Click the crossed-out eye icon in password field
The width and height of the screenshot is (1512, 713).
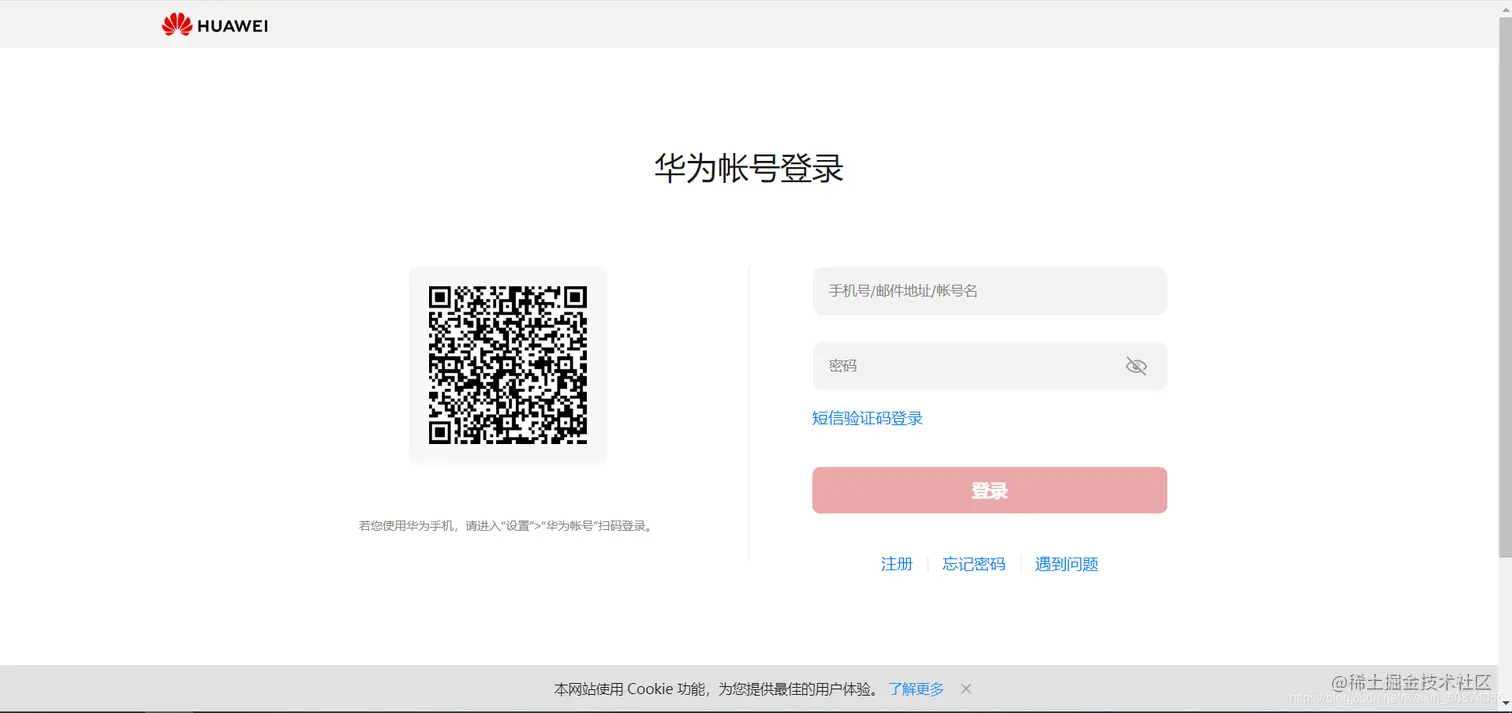[1136, 366]
